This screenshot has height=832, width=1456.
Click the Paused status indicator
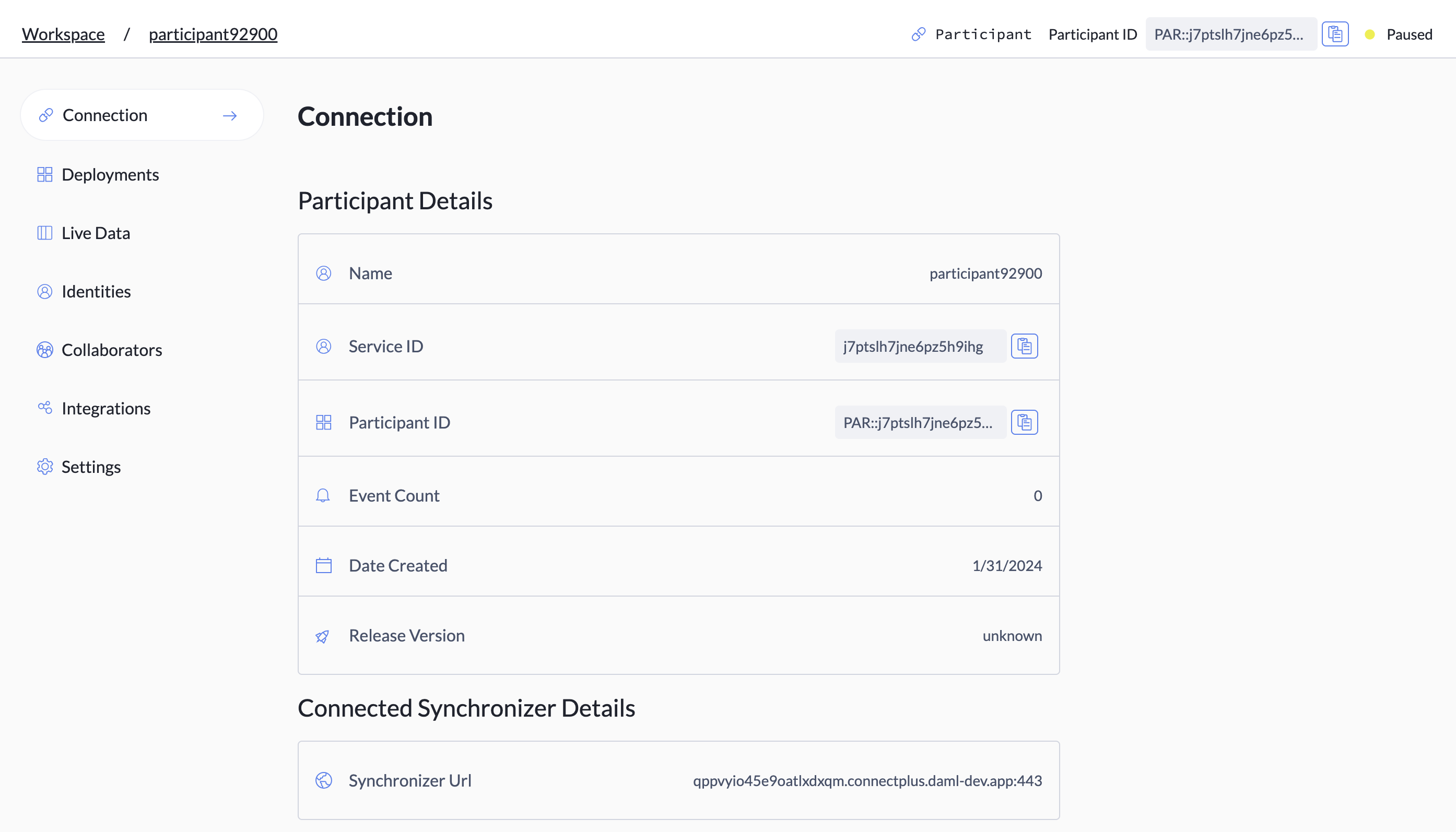click(1408, 34)
